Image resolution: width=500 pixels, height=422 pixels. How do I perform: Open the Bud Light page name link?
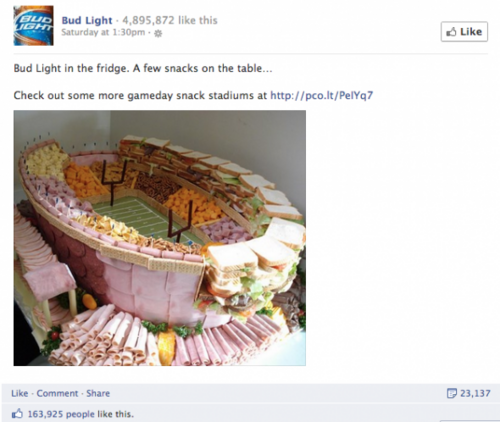click(87, 20)
